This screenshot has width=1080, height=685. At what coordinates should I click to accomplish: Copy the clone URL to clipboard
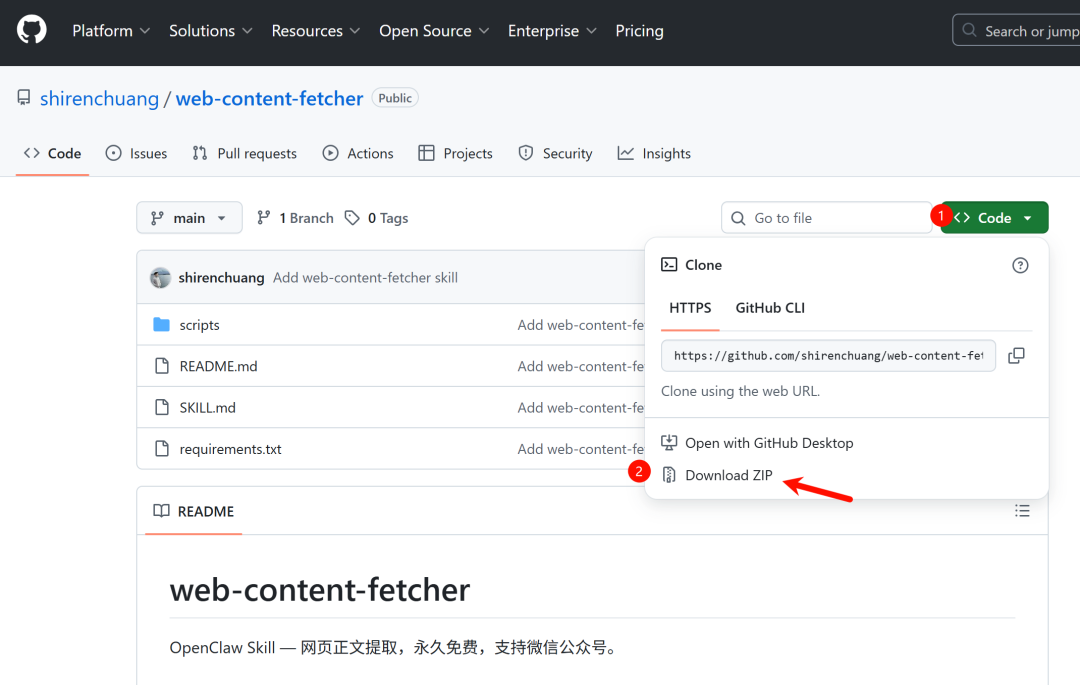click(1016, 356)
